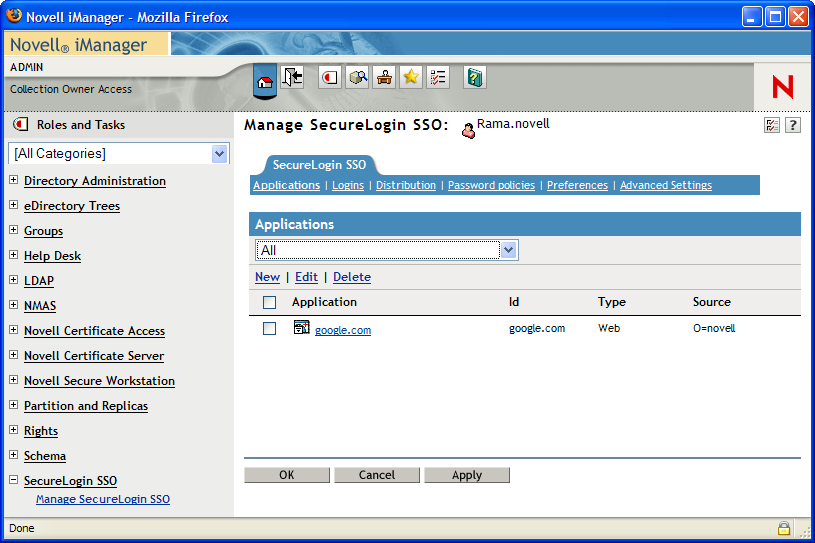Open the Configure desk toolbar icon
The height and width of the screenshot is (543, 815).
click(x=384, y=77)
